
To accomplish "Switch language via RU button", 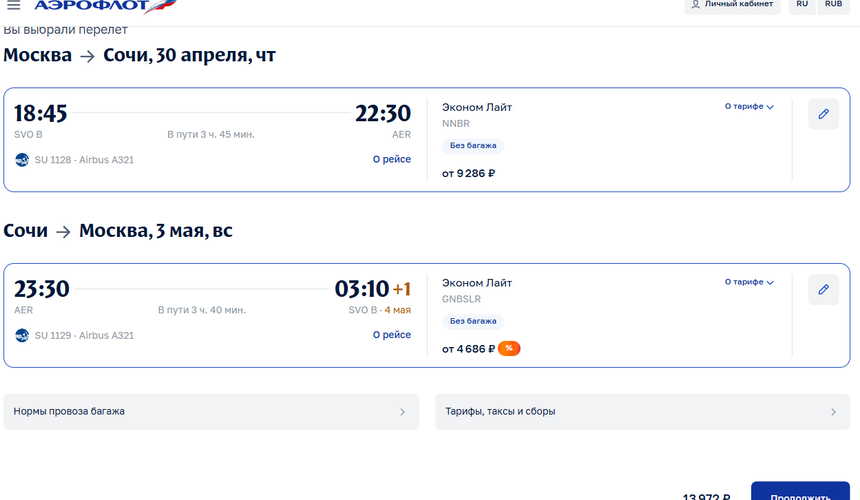I will pos(802,5).
